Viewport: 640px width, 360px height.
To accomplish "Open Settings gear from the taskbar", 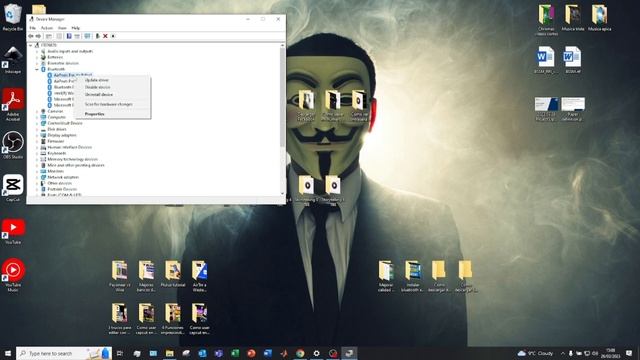I will pos(316,353).
